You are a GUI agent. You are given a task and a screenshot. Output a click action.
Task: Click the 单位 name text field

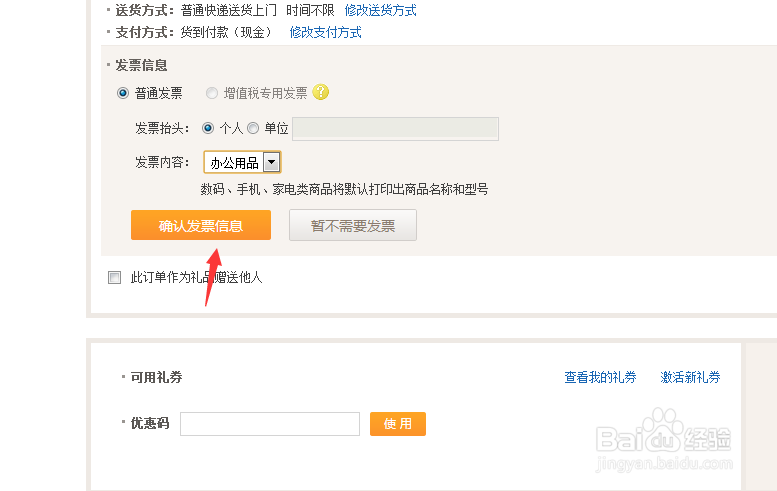(395, 129)
